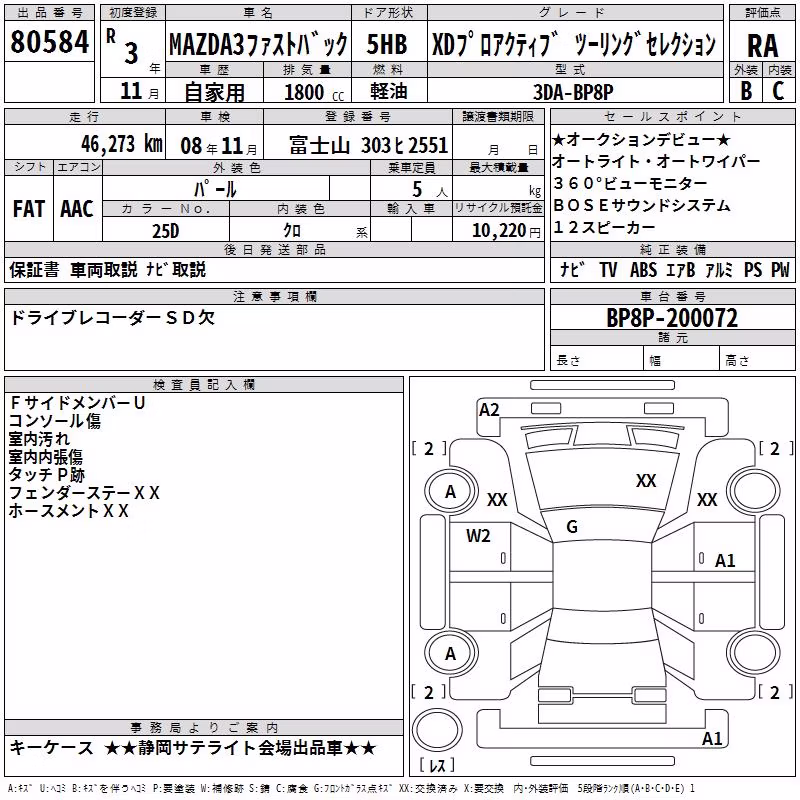Viewport: 800px width, 800px height.
Task: Click the caution note ドライブレコーダーSD欠
Action: point(112,317)
